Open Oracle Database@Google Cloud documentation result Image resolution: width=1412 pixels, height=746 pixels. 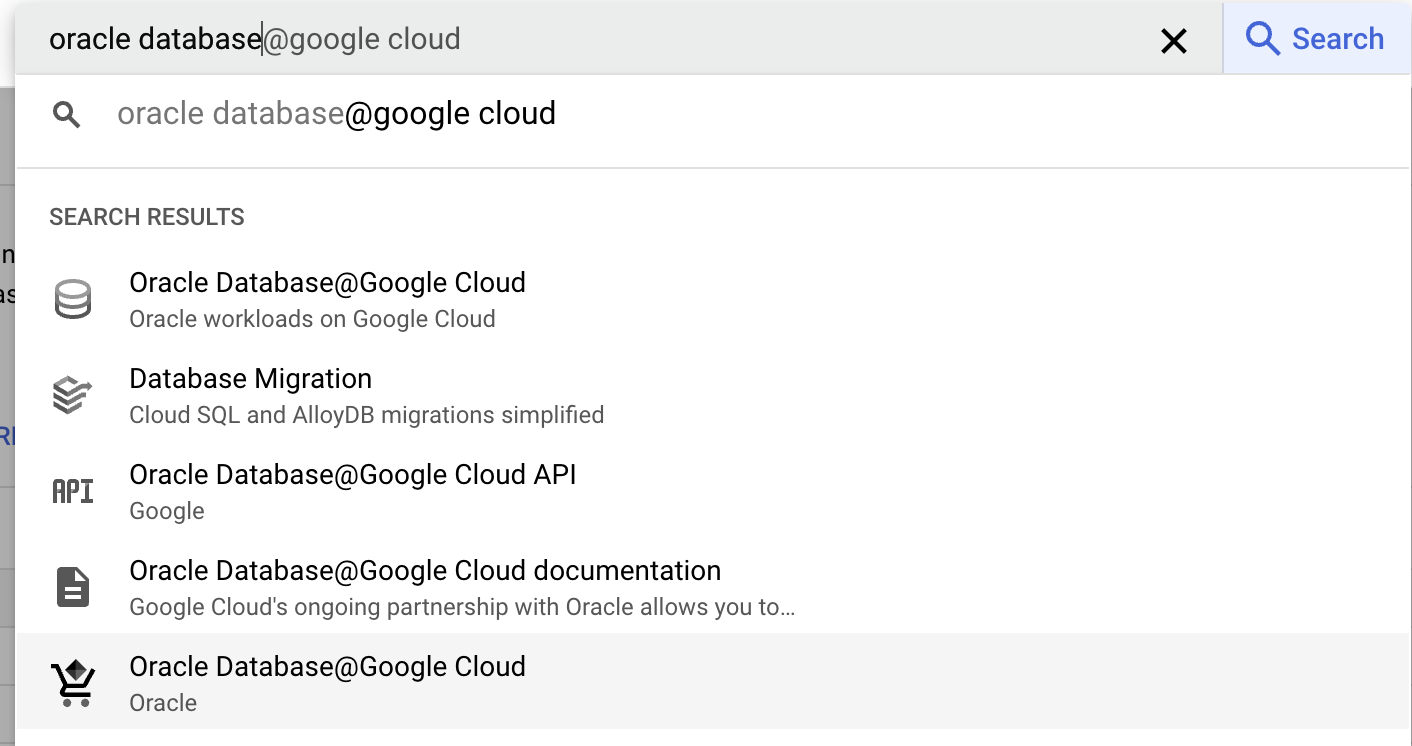(x=425, y=571)
